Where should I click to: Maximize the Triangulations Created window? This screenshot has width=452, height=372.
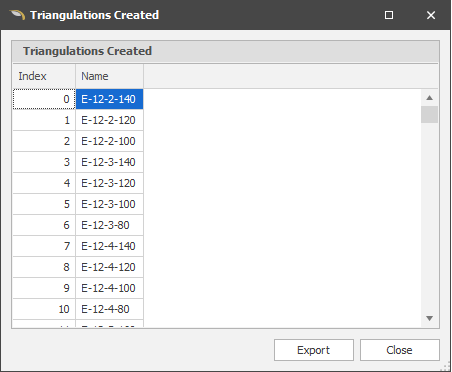tap(389, 15)
